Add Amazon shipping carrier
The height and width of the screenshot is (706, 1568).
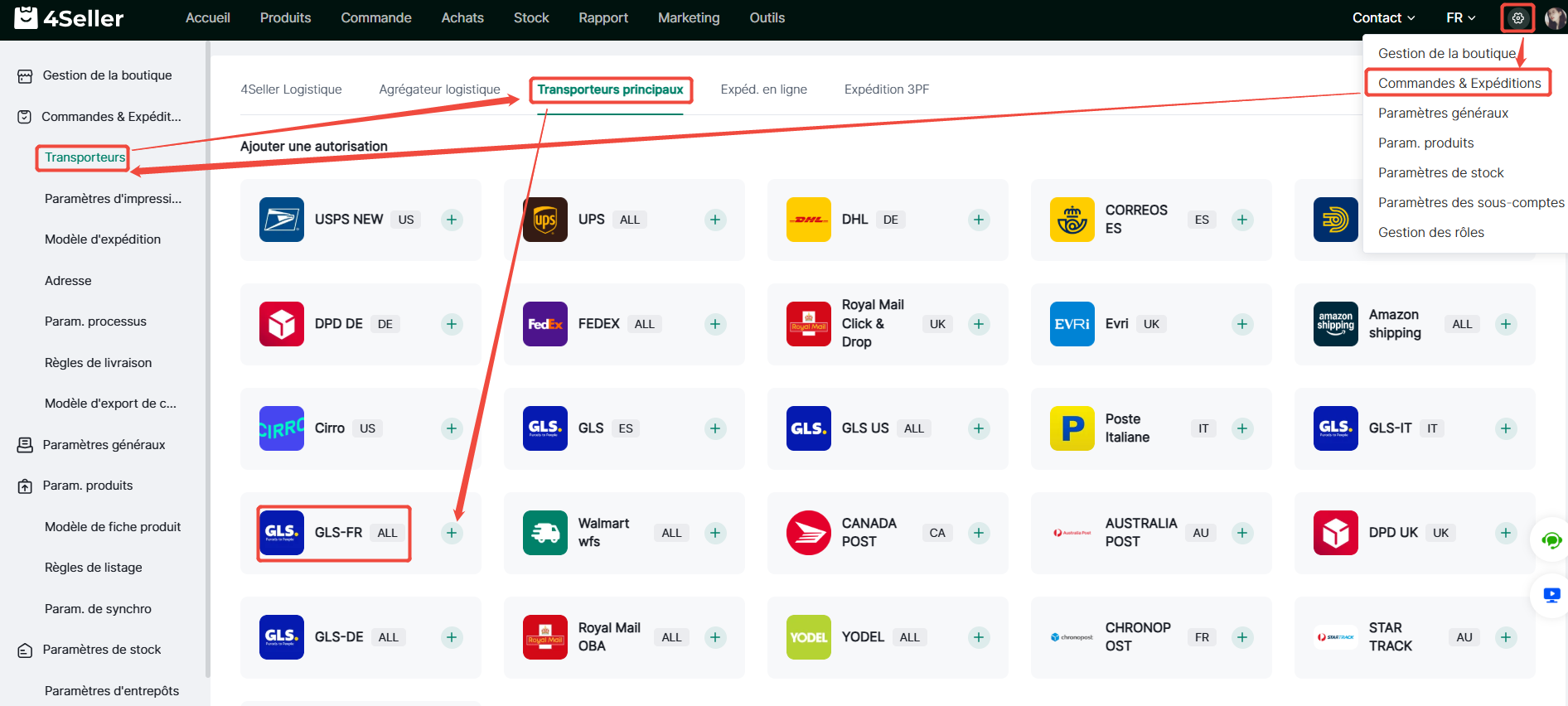(x=1506, y=324)
